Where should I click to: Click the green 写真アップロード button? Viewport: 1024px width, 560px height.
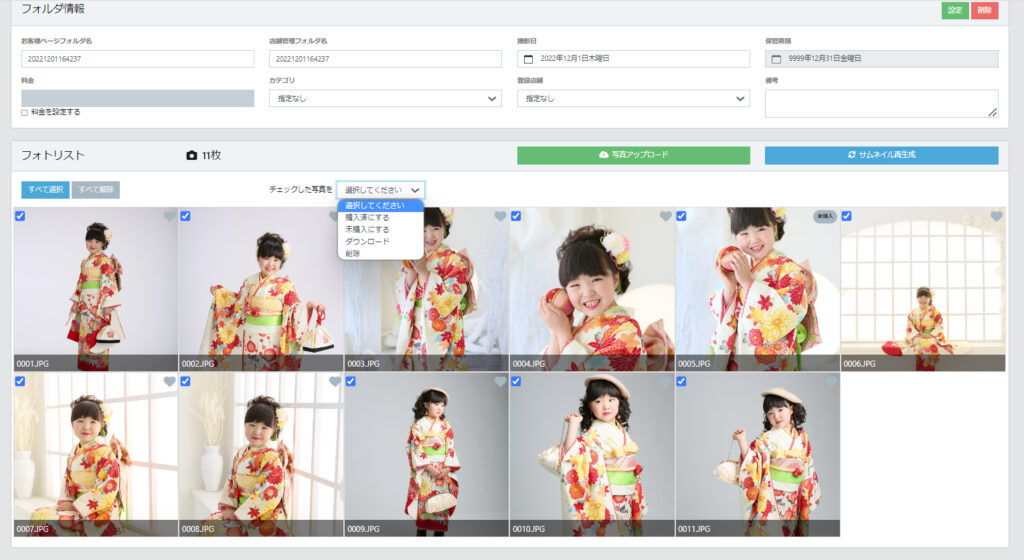[x=633, y=155]
